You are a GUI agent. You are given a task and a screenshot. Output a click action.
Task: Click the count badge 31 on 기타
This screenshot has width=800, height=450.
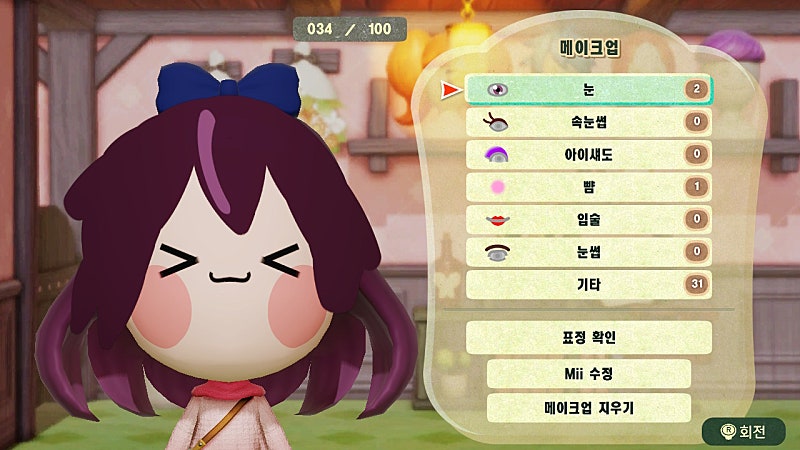(x=697, y=284)
